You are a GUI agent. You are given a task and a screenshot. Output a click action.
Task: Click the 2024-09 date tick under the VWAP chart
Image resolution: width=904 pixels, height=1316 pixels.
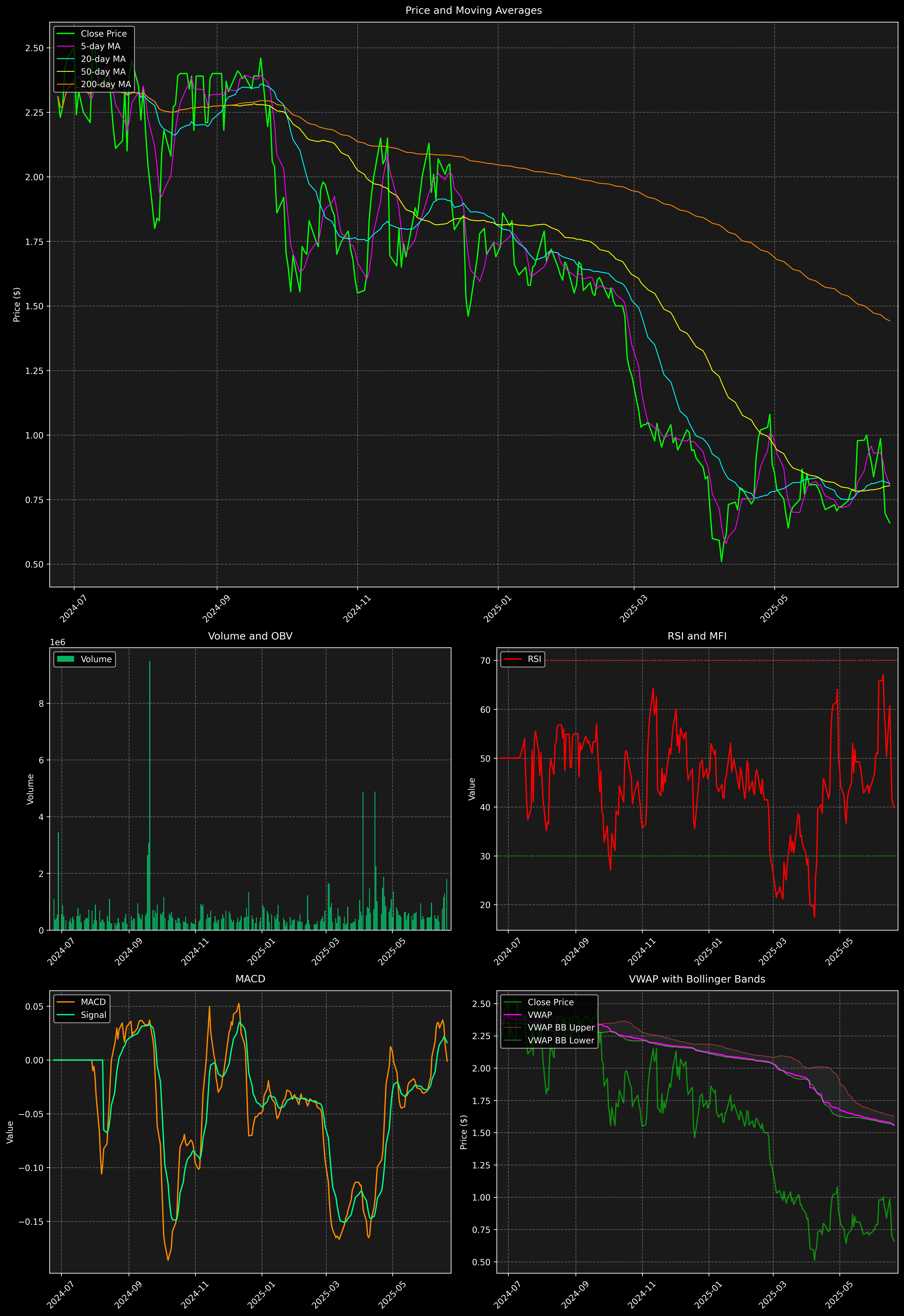click(x=576, y=1295)
